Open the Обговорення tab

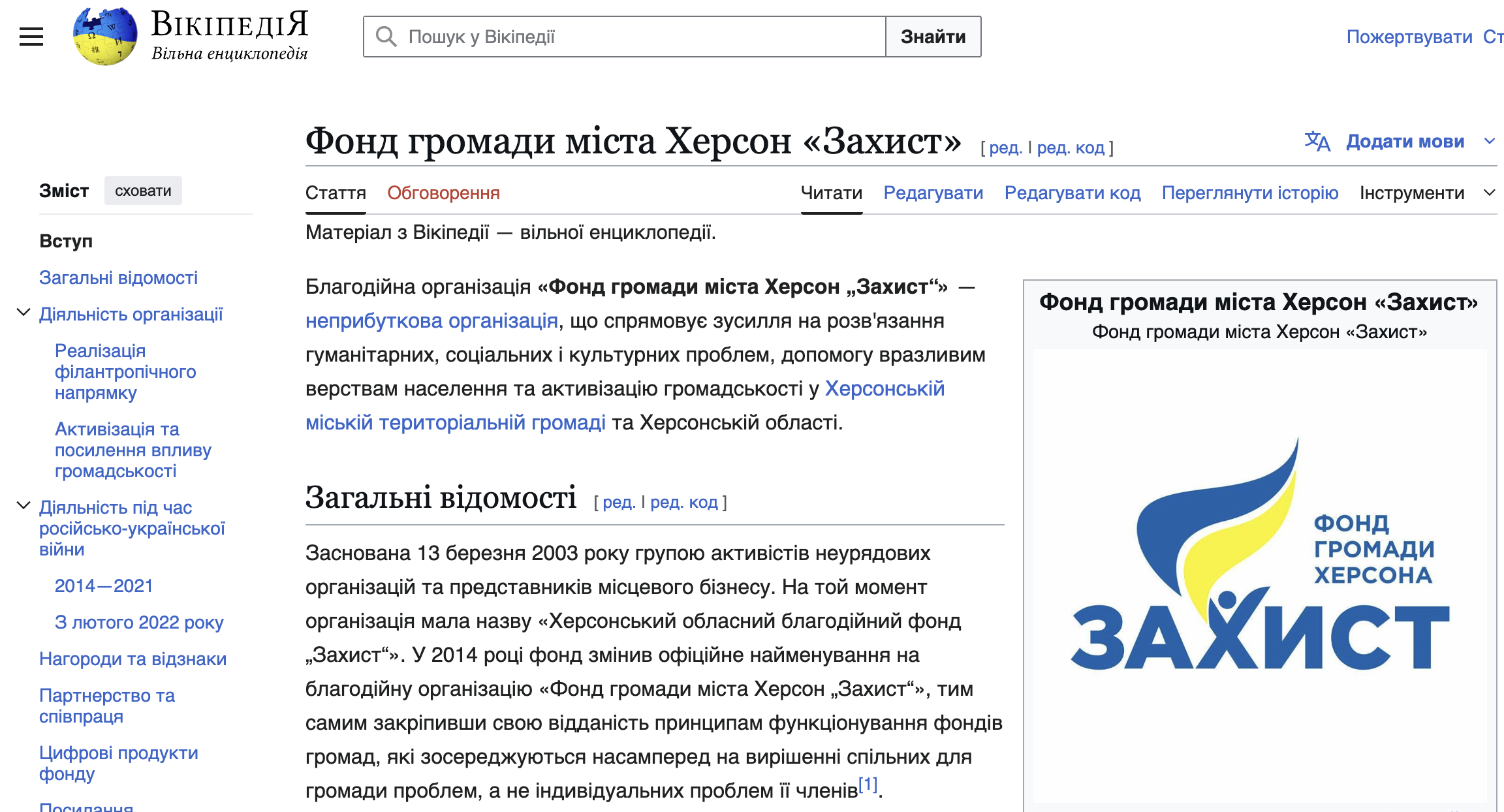[x=443, y=193]
